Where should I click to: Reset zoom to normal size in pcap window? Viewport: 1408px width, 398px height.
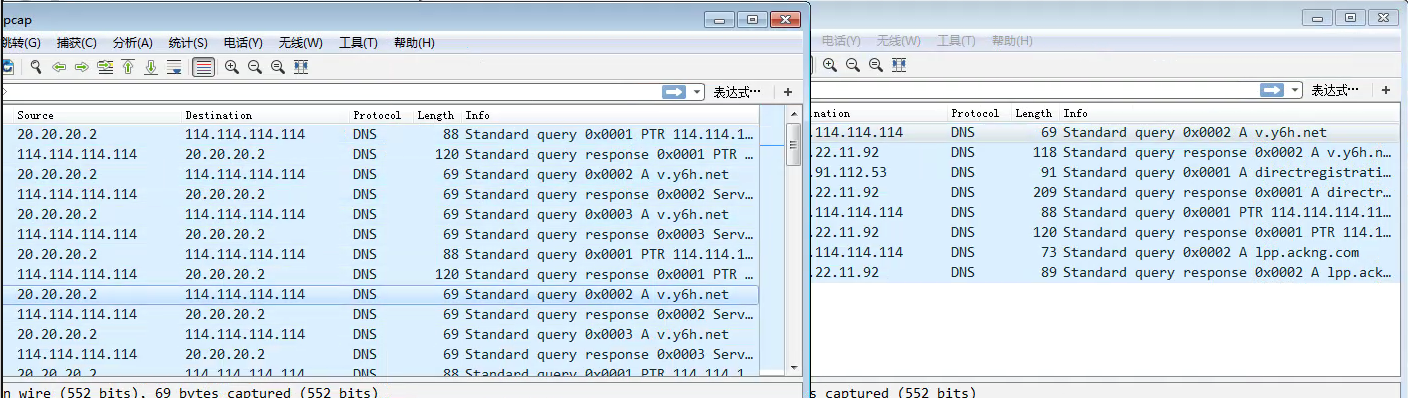click(278, 67)
